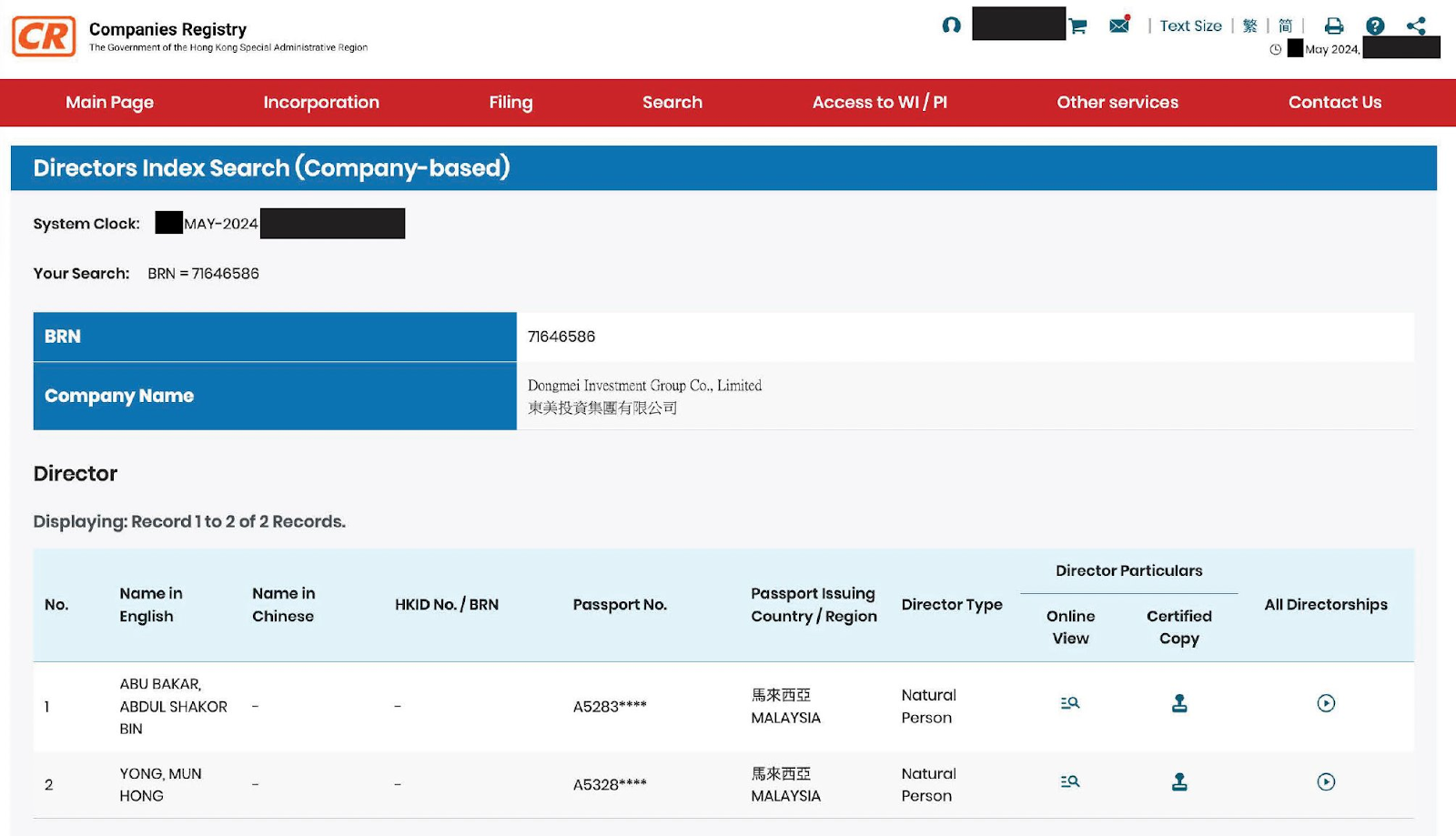Click company name Dongmei Investment Group Co., Limited
The width and height of the screenshot is (1456, 836).
644,386
